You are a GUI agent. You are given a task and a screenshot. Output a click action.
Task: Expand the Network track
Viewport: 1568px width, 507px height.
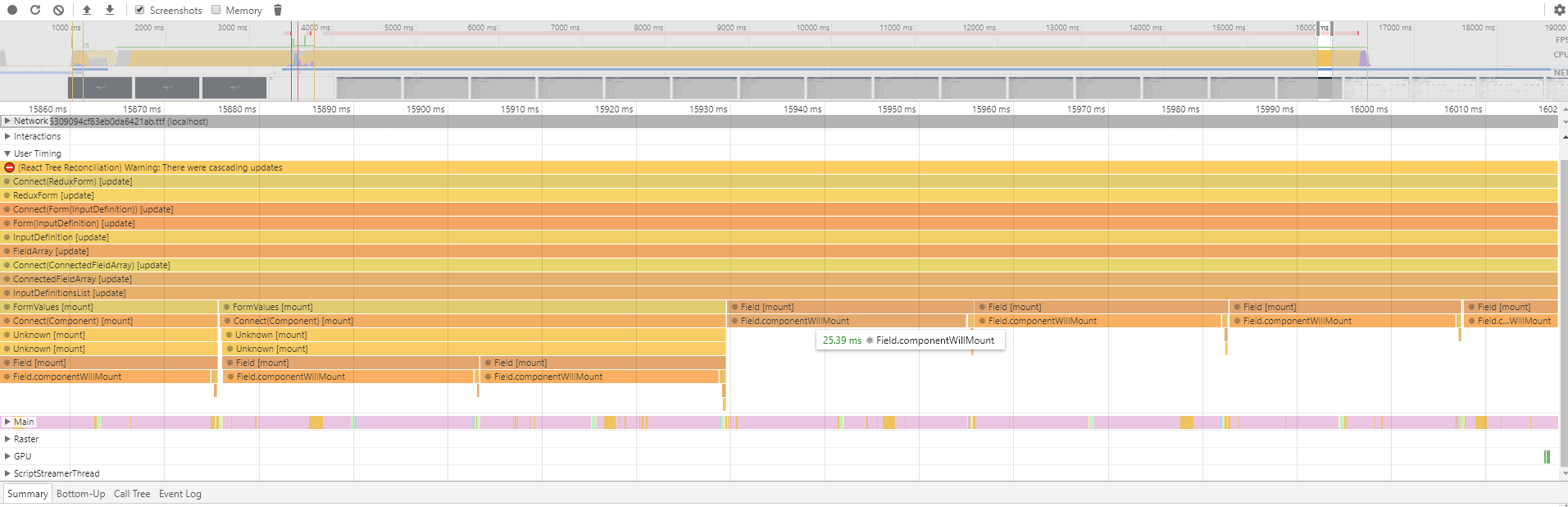point(7,121)
